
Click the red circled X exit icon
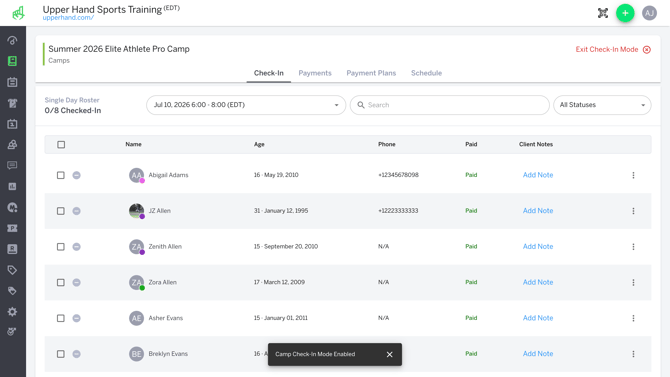[x=647, y=50]
